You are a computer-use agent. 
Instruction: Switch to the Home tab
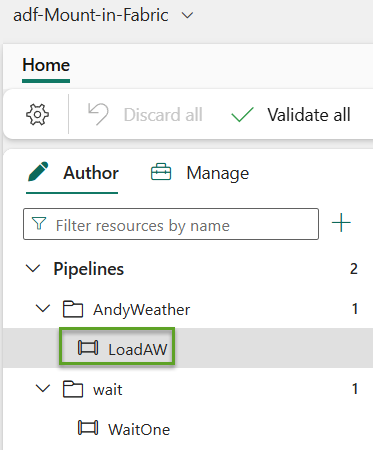[x=46, y=65]
